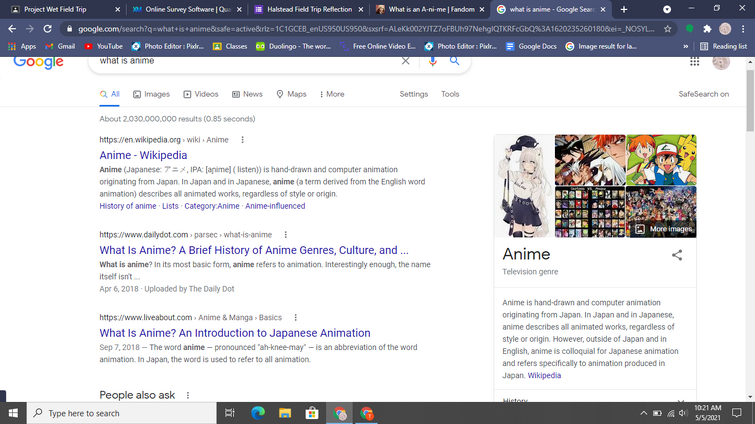Open the notification center icon
Viewport: 755px width, 424px height.
click(x=736, y=413)
